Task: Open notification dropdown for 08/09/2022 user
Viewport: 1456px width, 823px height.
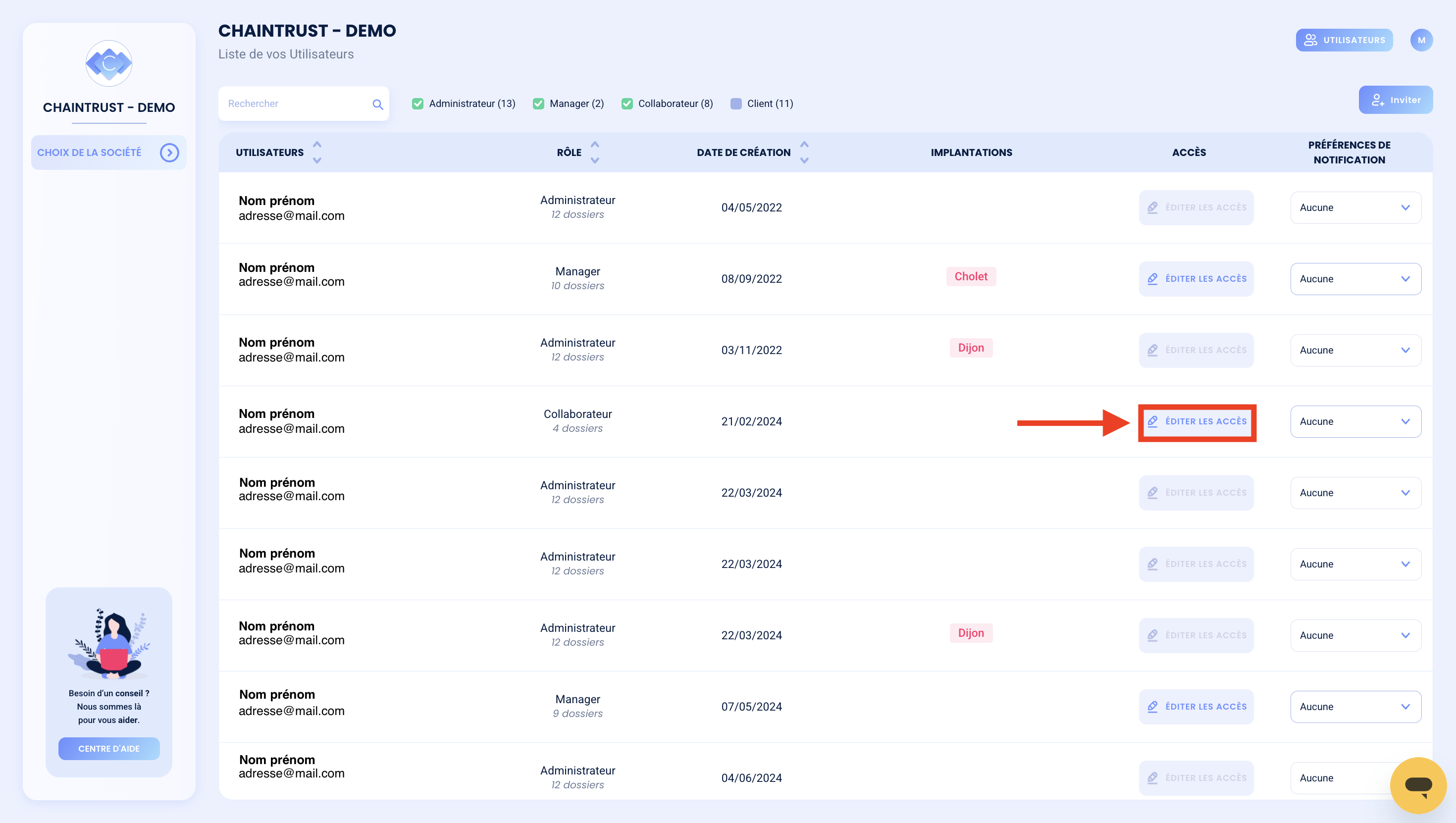Action: tap(1355, 279)
